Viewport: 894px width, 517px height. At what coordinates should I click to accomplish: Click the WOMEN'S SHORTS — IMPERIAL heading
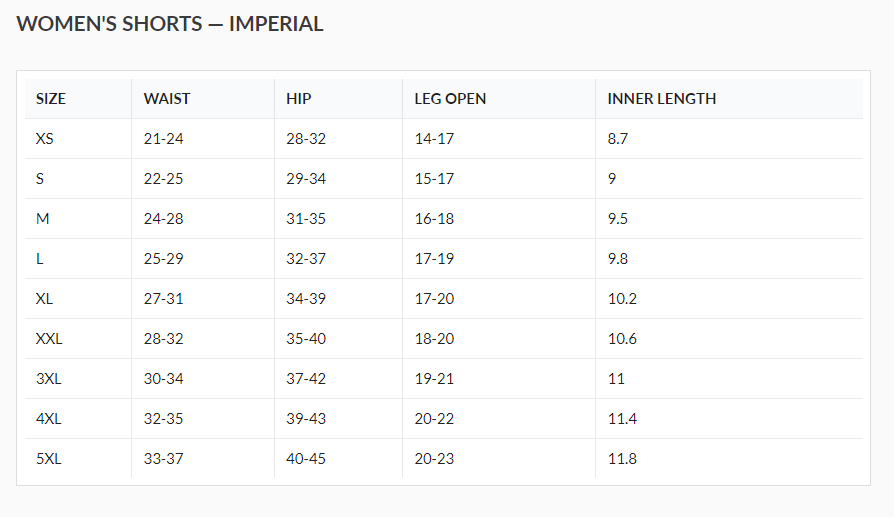click(170, 24)
